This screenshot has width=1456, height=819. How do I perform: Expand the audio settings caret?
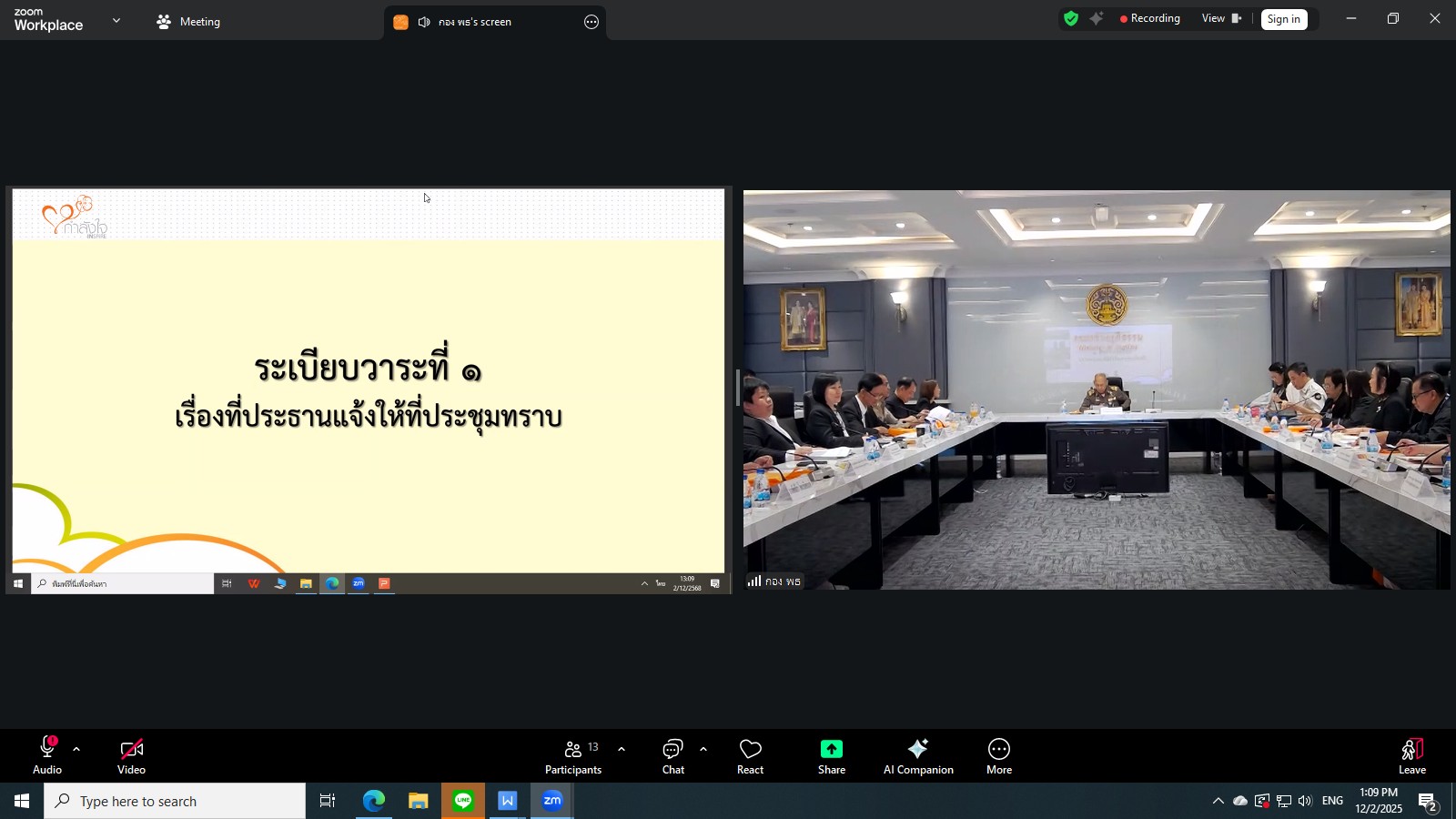click(76, 750)
